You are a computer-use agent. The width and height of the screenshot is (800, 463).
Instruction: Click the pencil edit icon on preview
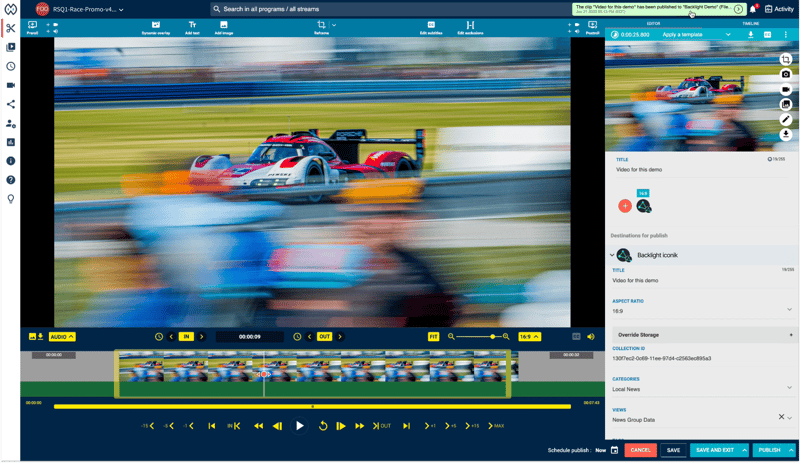click(786, 119)
